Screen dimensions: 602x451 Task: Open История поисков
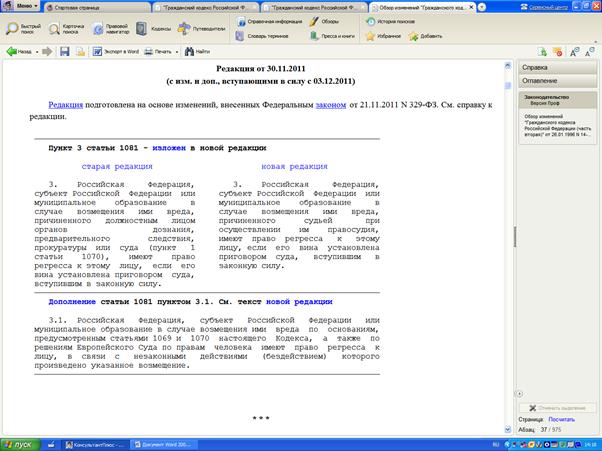click(390, 21)
